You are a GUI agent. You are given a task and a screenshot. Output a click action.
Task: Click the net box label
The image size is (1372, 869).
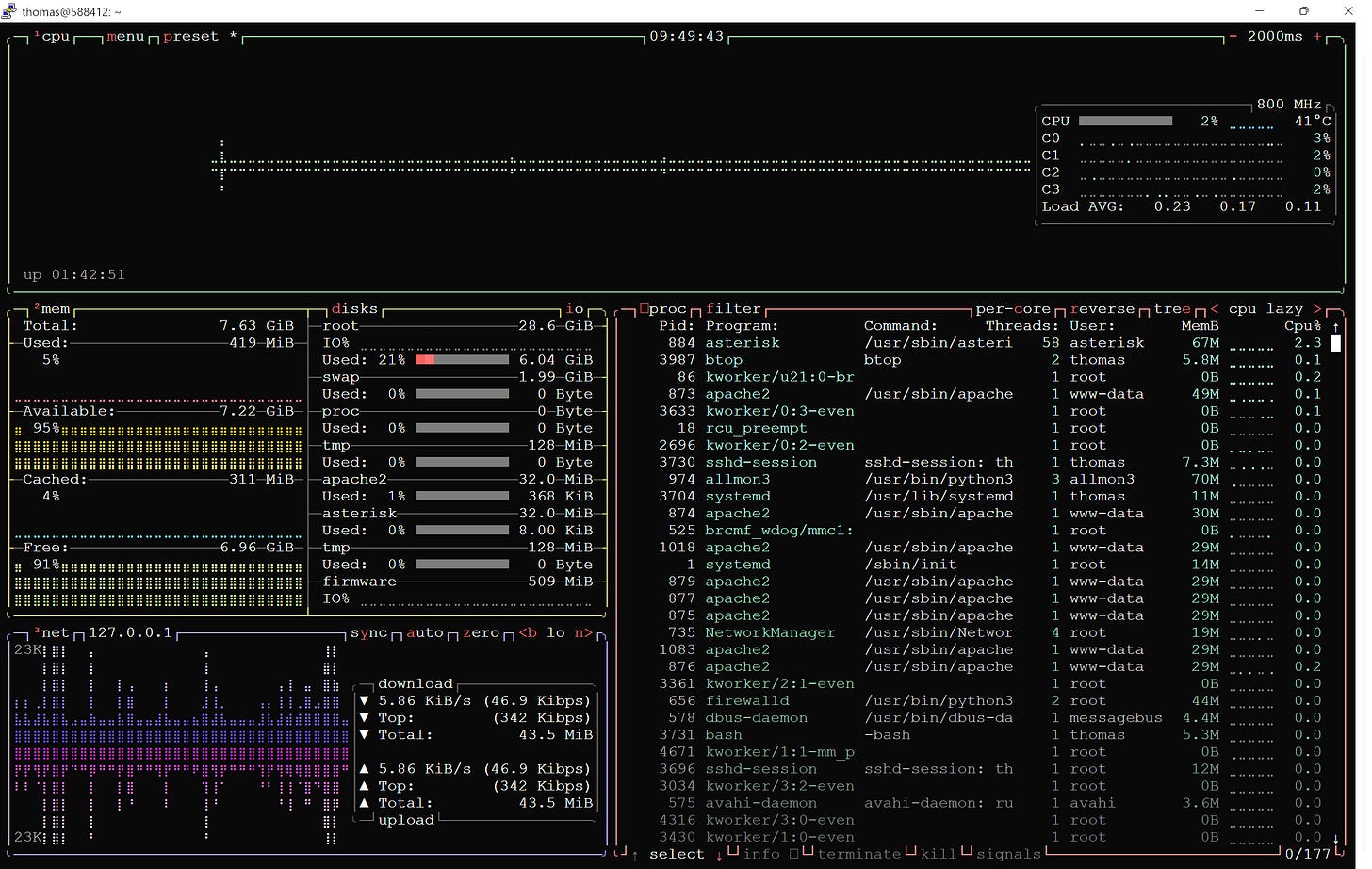[x=52, y=632]
